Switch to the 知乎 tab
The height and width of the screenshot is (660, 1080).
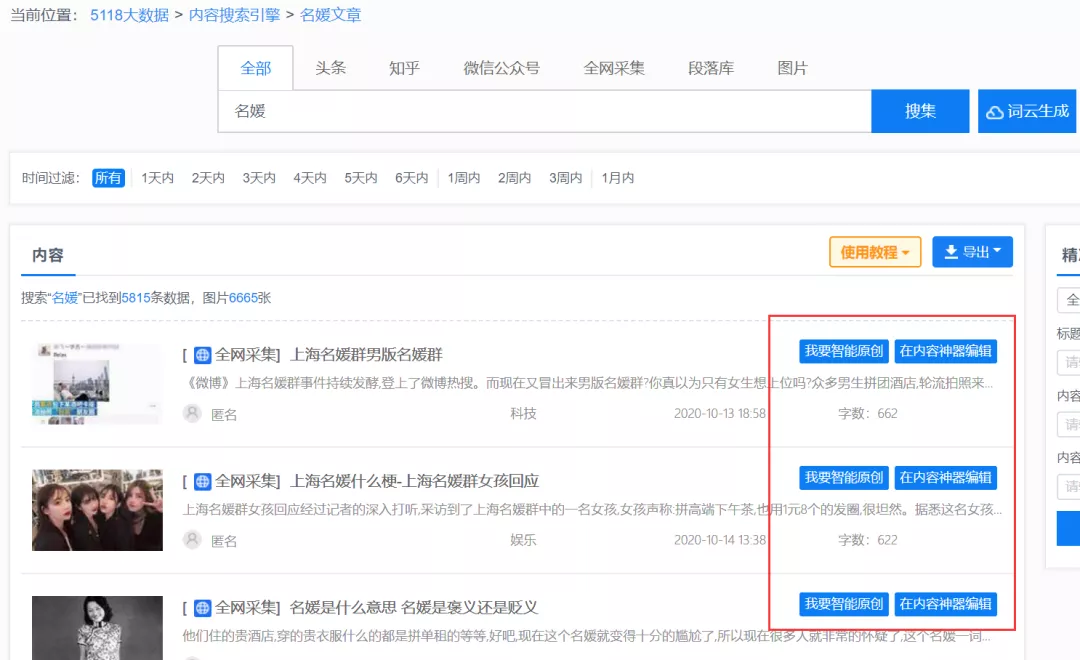pos(404,68)
